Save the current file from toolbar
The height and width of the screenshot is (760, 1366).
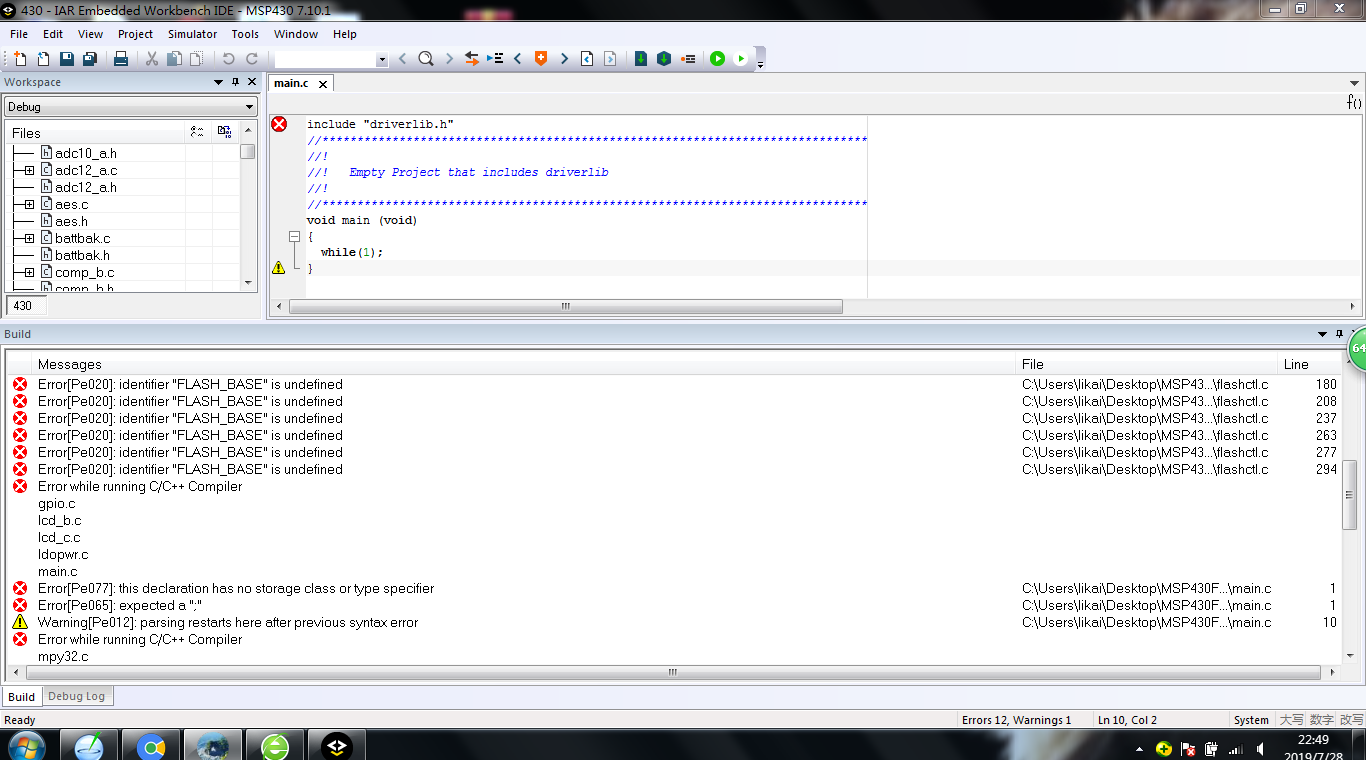click(x=66, y=59)
